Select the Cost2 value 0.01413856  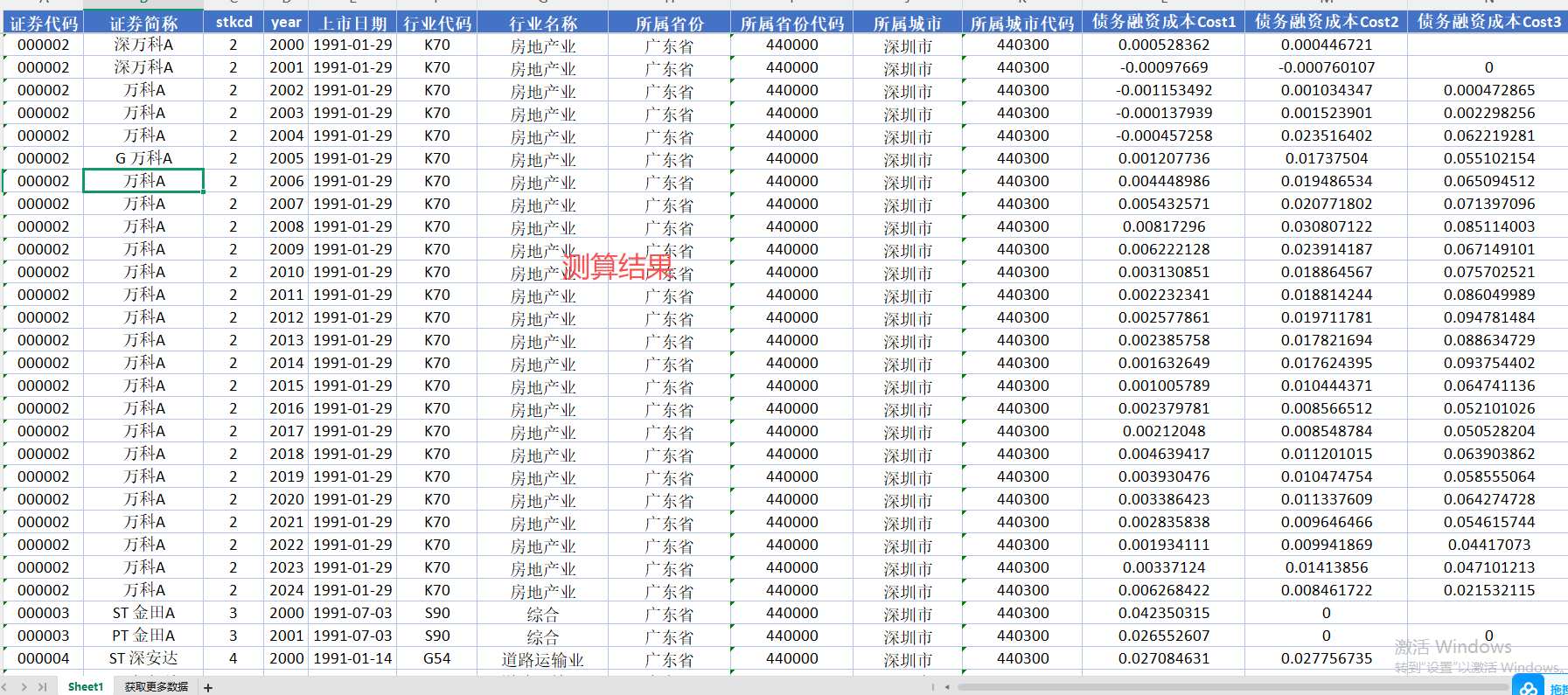tap(1327, 567)
